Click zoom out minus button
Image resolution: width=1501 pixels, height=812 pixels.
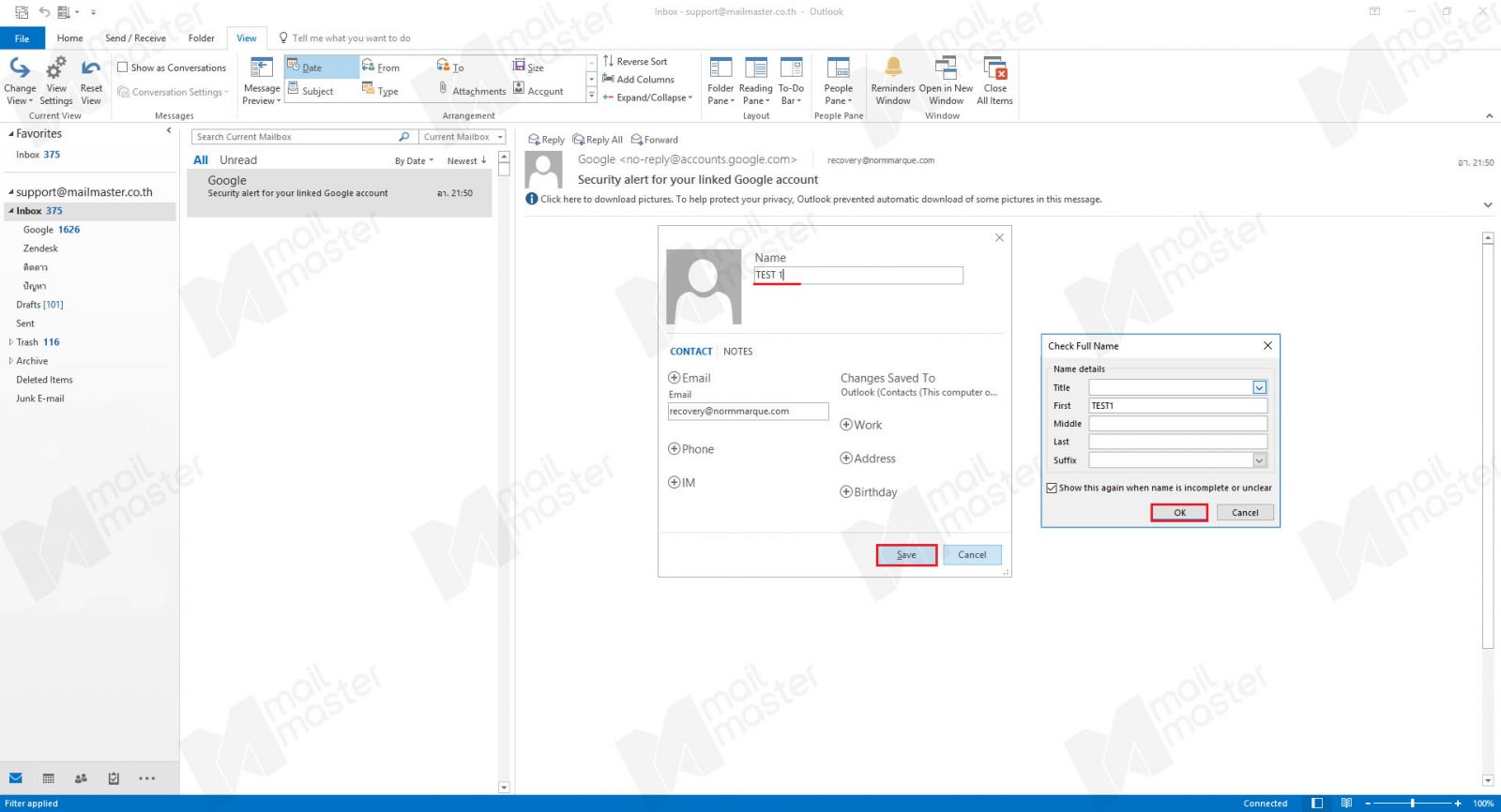tap(1368, 804)
